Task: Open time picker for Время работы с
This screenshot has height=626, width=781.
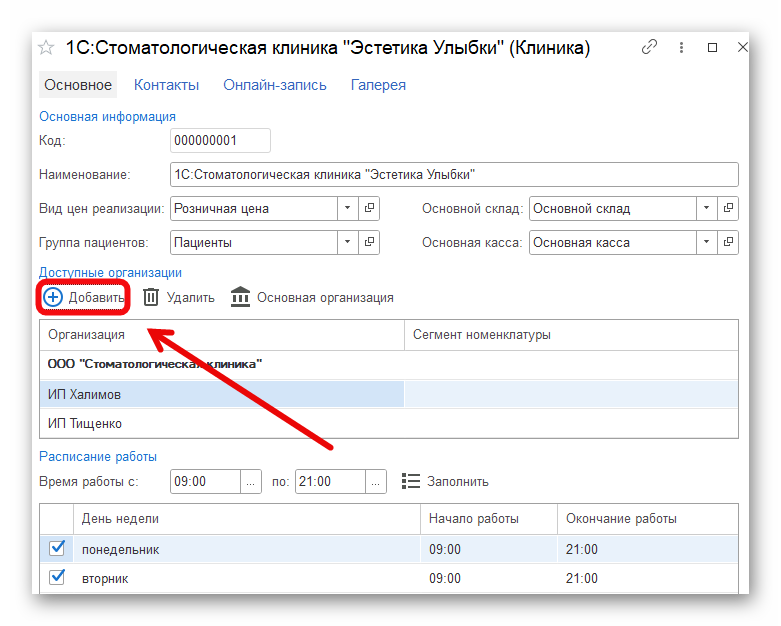Action: [x=251, y=481]
